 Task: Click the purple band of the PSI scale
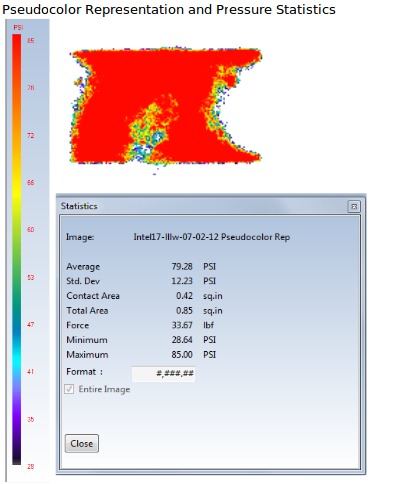pos(17,413)
